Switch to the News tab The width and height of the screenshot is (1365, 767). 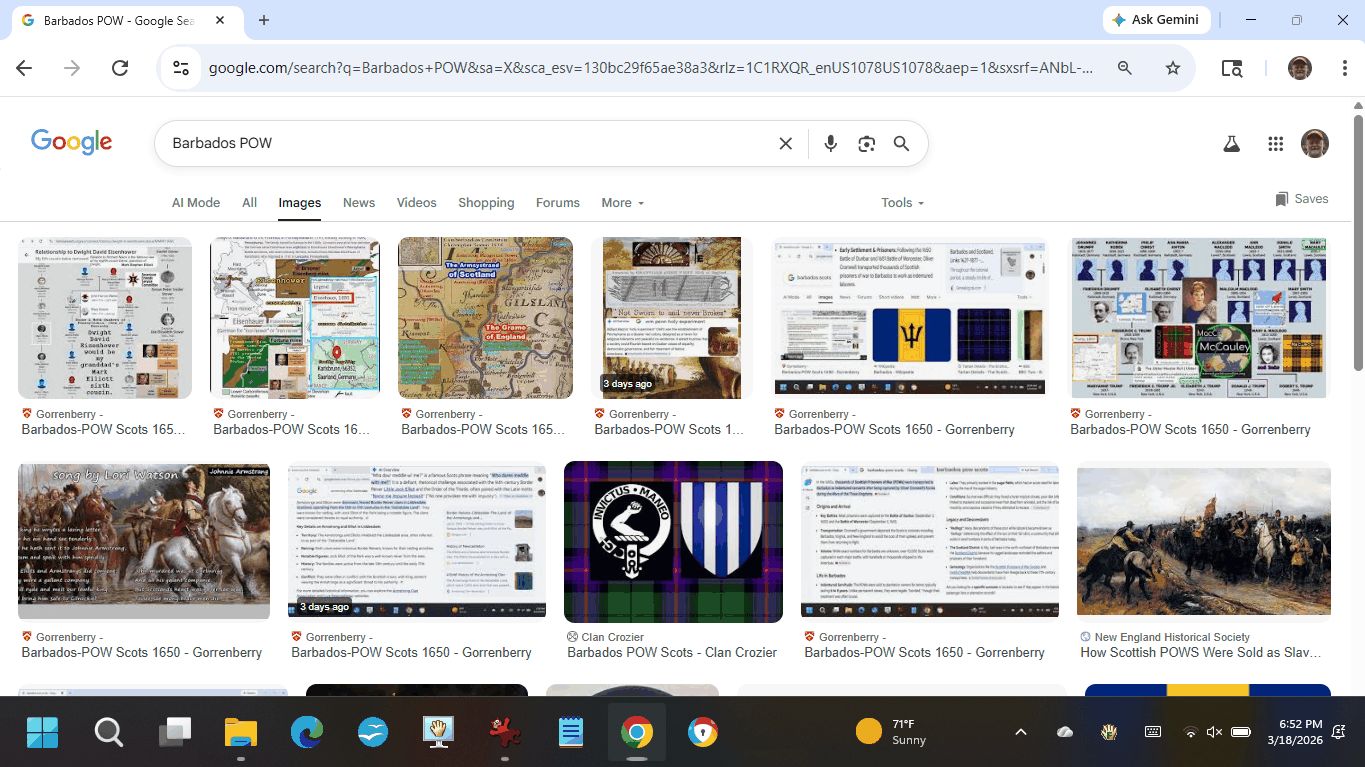pos(359,203)
